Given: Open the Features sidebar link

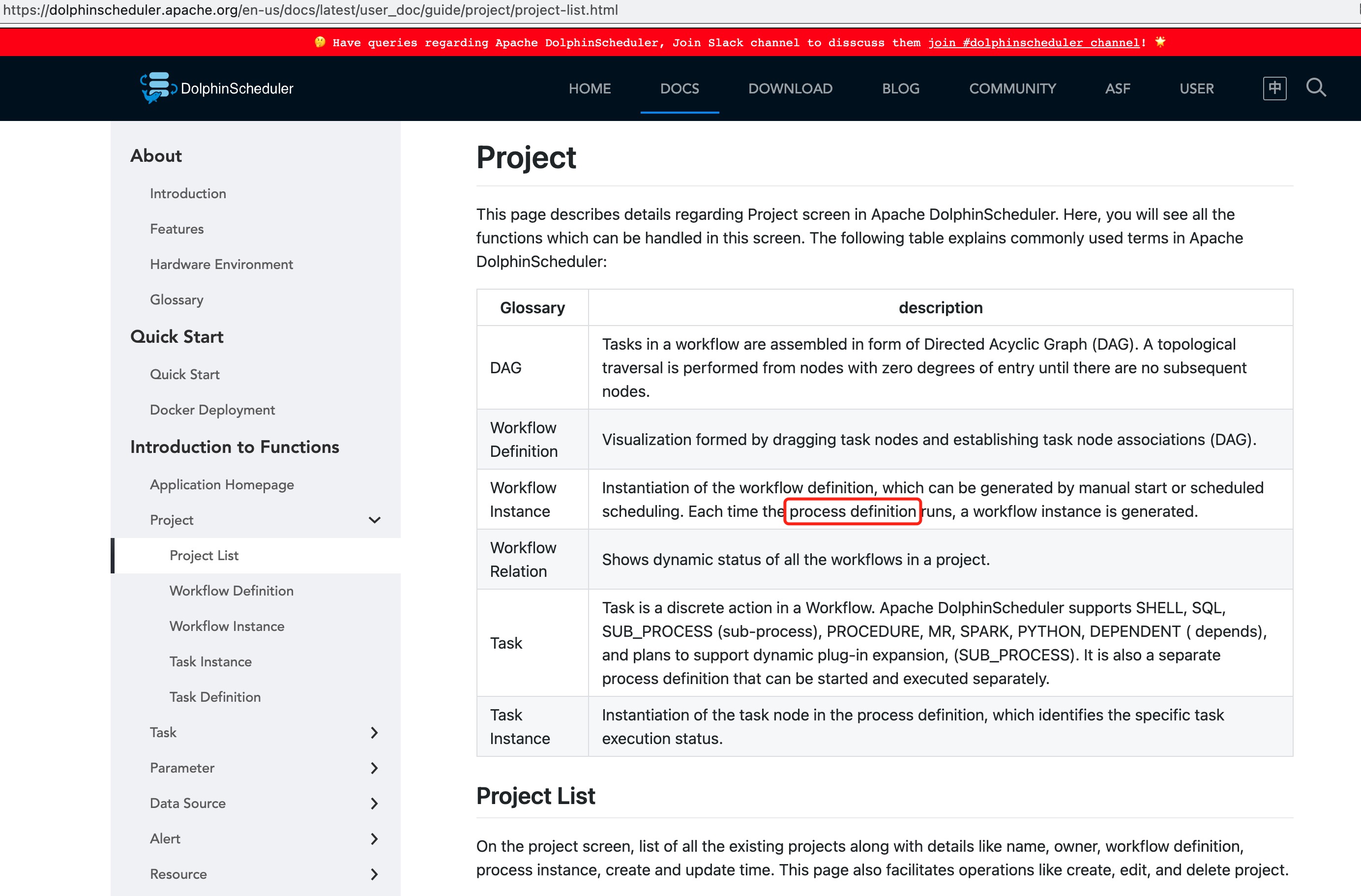Looking at the screenshot, I should (x=177, y=229).
